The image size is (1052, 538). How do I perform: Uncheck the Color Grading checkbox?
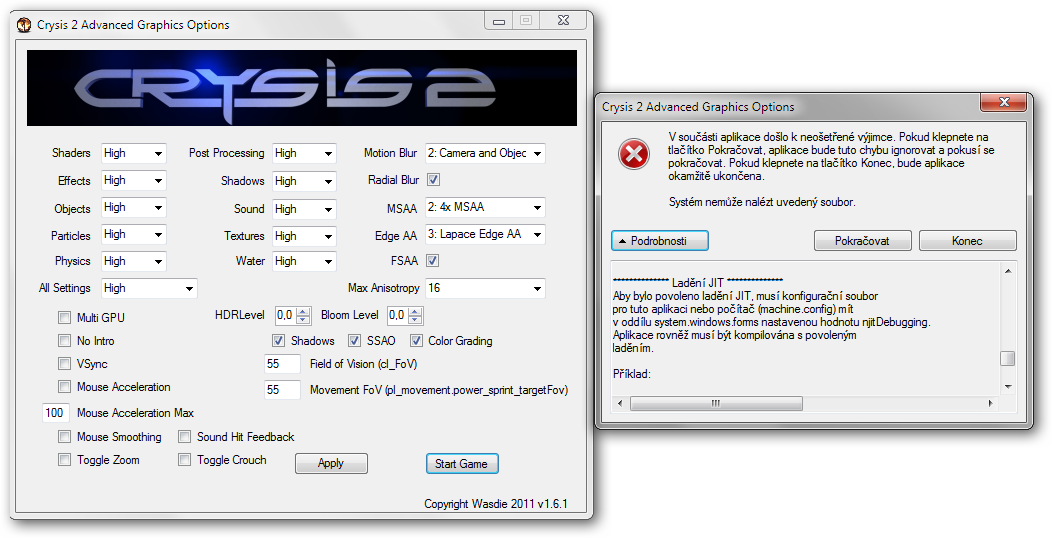pyautogui.click(x=416, y=341)
